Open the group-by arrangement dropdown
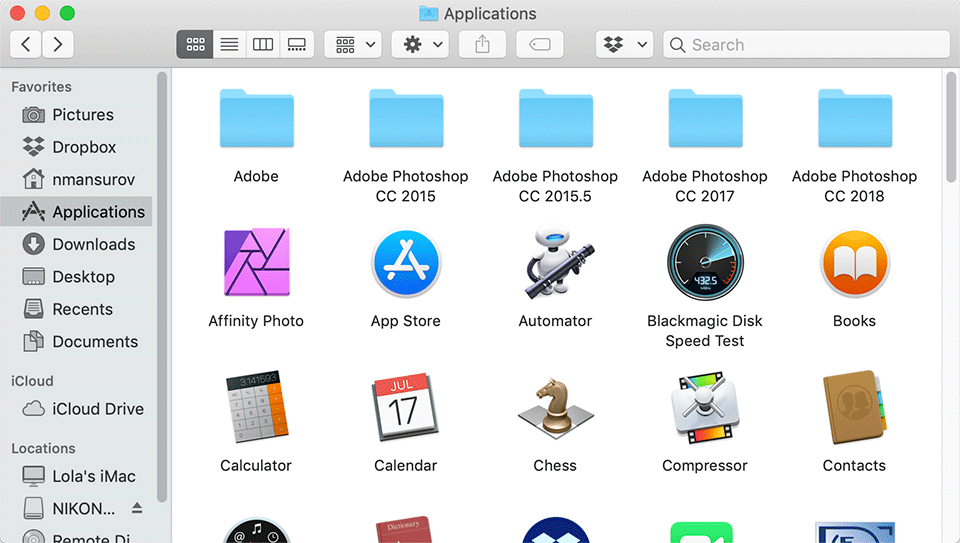The height and width of the screenshot is (543, 960). point(353,44)
